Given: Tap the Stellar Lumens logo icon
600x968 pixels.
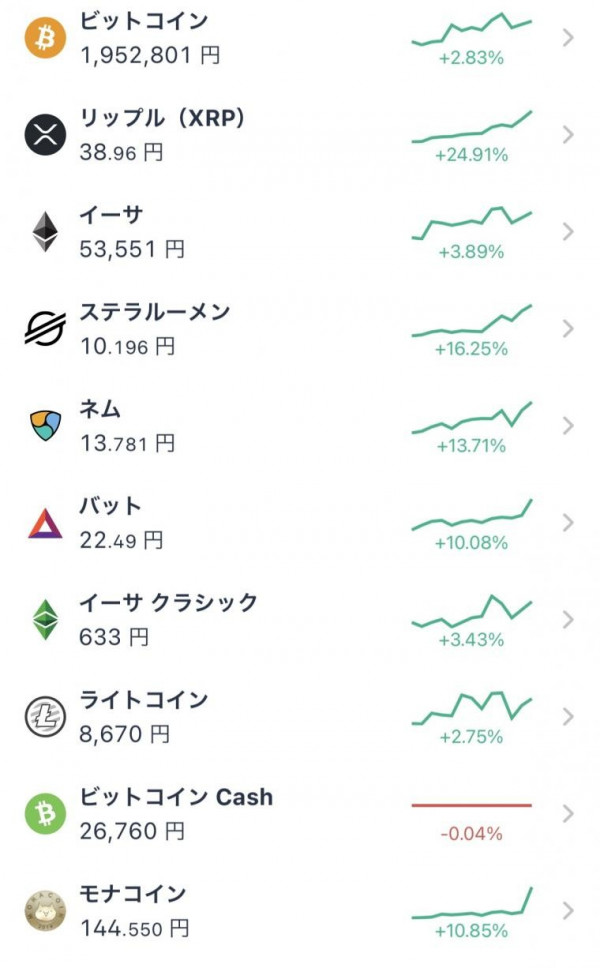Looking at the screenshot, I should click(45, 328).
